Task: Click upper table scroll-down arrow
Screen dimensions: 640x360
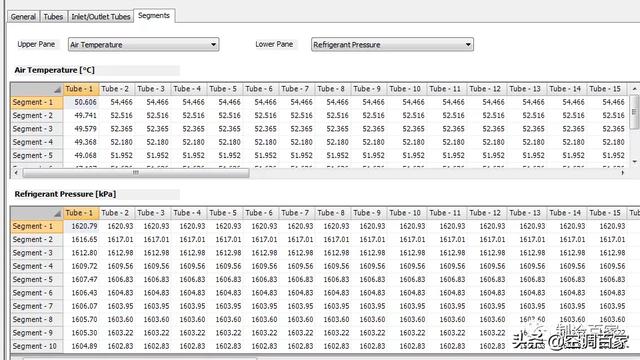Action: click(x=634, y=162)
